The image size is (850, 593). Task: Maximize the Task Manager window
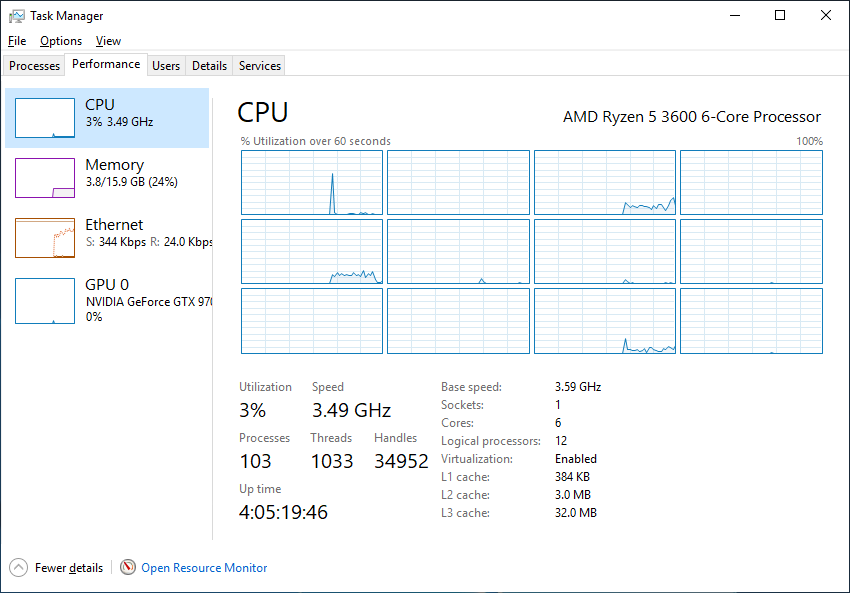(780, 15)
